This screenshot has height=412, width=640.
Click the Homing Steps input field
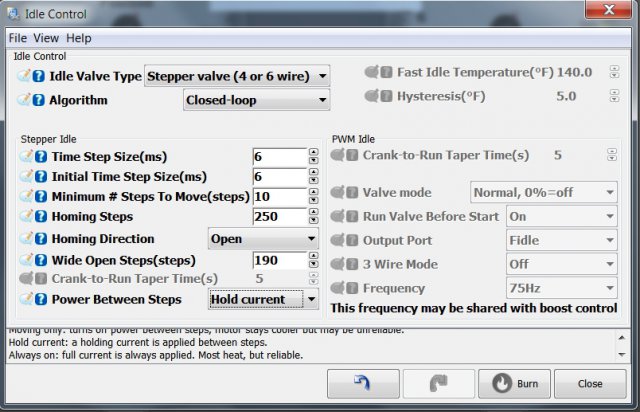(279, 217)
